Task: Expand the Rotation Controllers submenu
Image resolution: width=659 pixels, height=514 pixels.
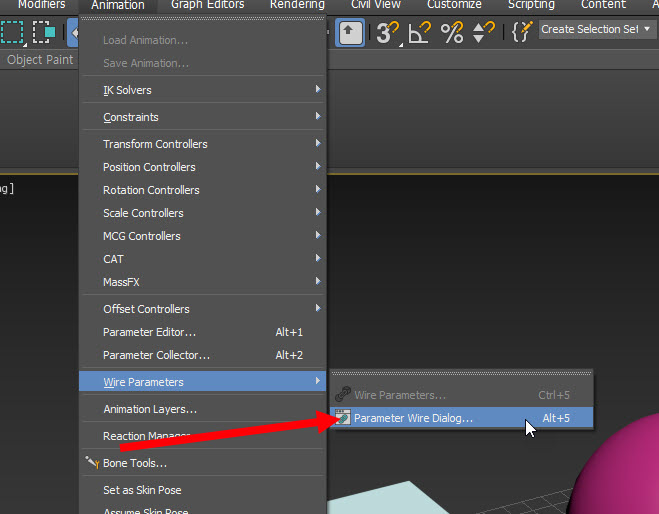Action: click(x=203, y=190)
